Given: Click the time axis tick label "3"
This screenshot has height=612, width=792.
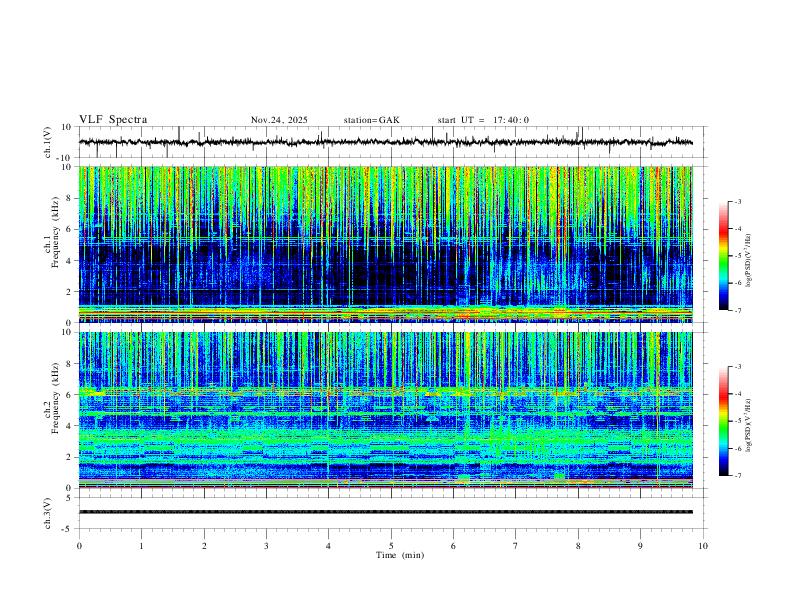Looking at the screenshot, I should pos(266,546).
